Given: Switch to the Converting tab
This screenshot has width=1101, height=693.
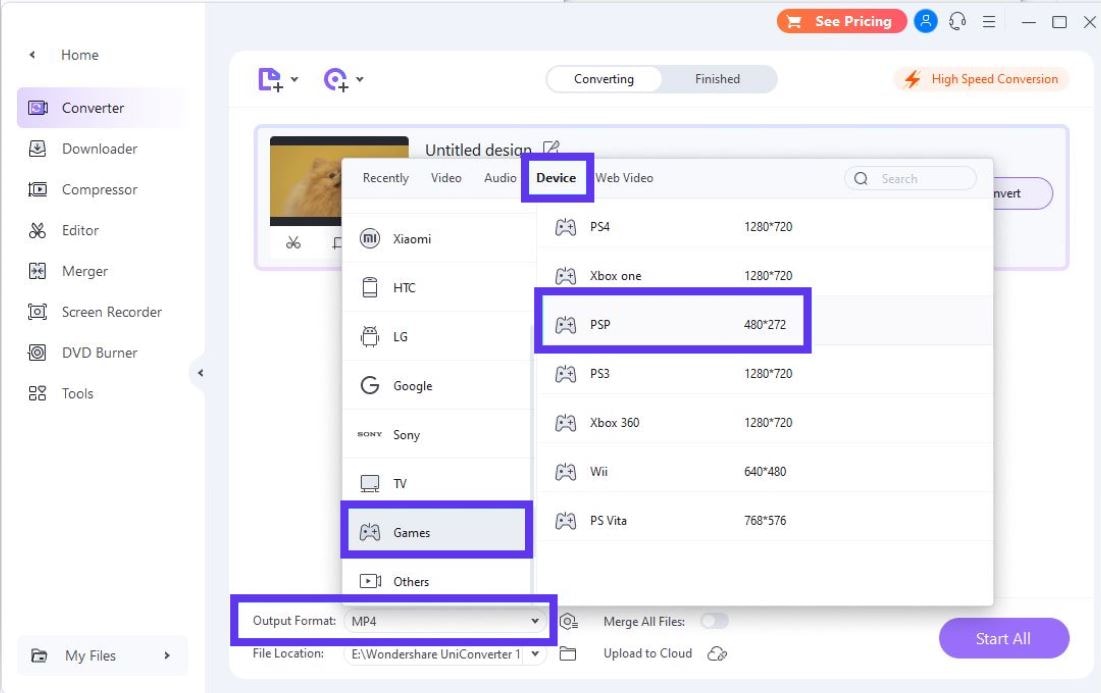Looking at the screenshot, I should click(603, 79).
